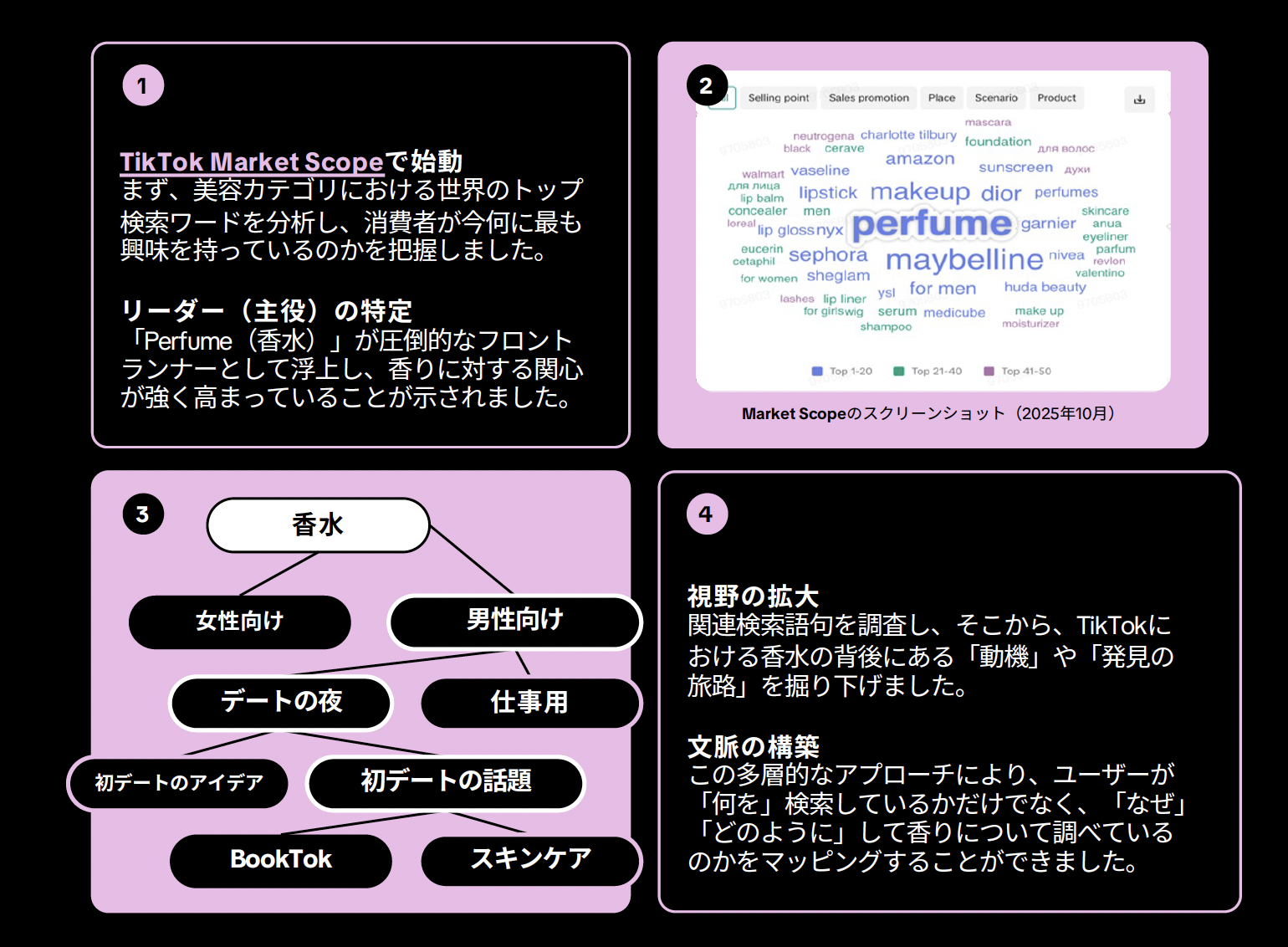This screenshot has width=1288, height=947.
Task: Click the phrase "lip gloss"
Action: (x=786, y=230)
